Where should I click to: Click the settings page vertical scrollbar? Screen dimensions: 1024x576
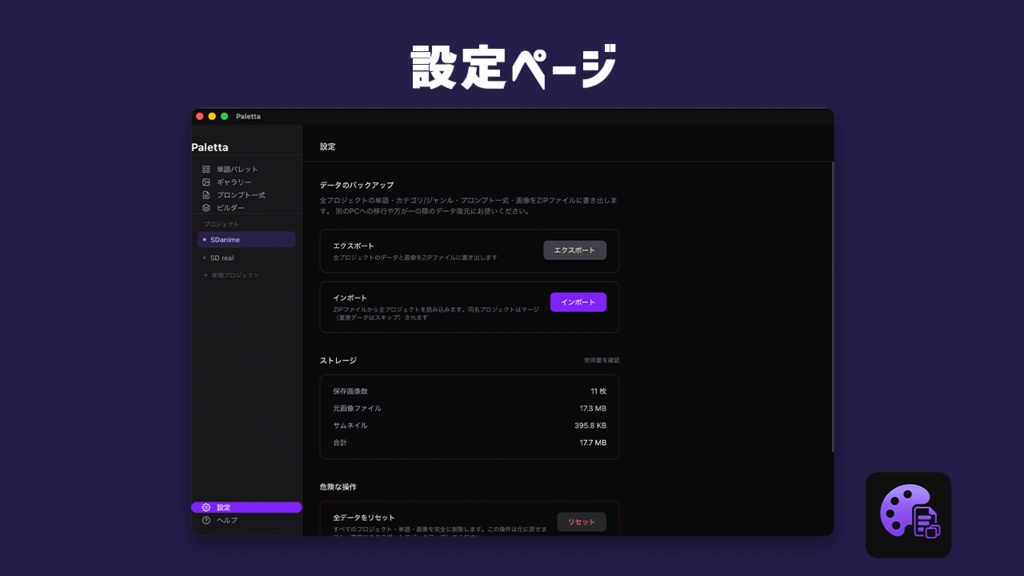tap(832, 307)
